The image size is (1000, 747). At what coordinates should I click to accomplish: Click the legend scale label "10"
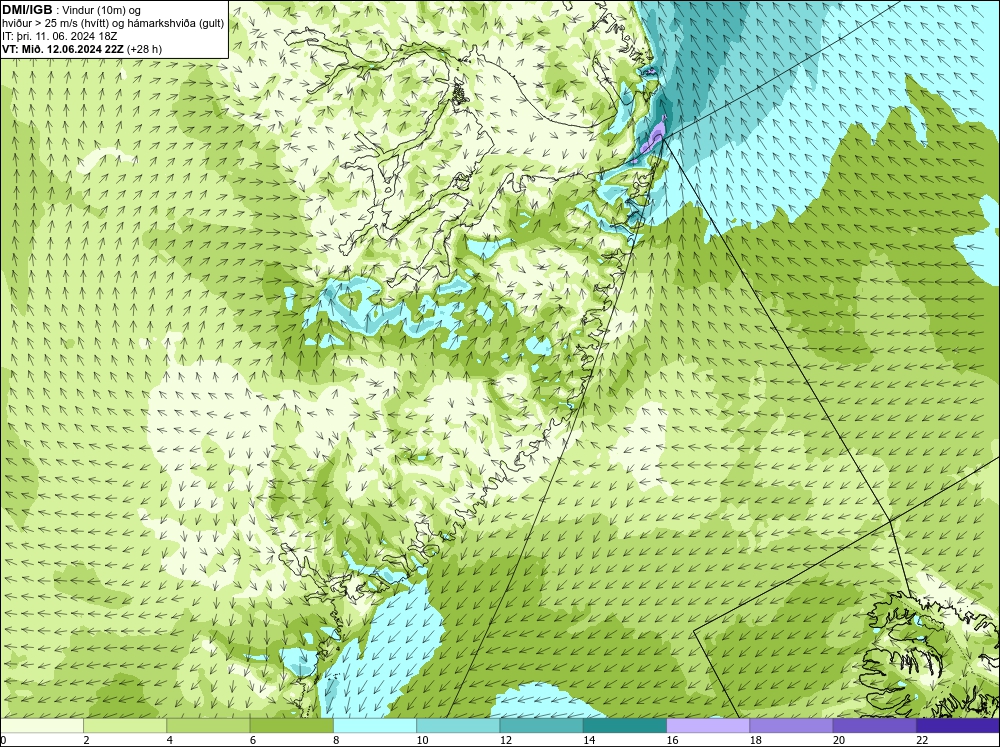(422, 740)
